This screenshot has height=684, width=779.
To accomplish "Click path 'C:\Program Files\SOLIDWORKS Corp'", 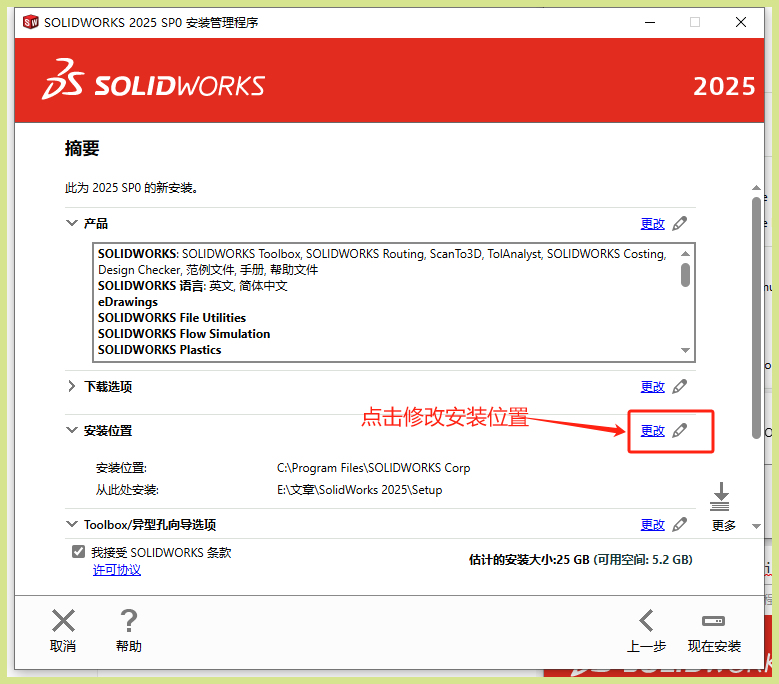I will pyautogui.click(x=374, y=468).
